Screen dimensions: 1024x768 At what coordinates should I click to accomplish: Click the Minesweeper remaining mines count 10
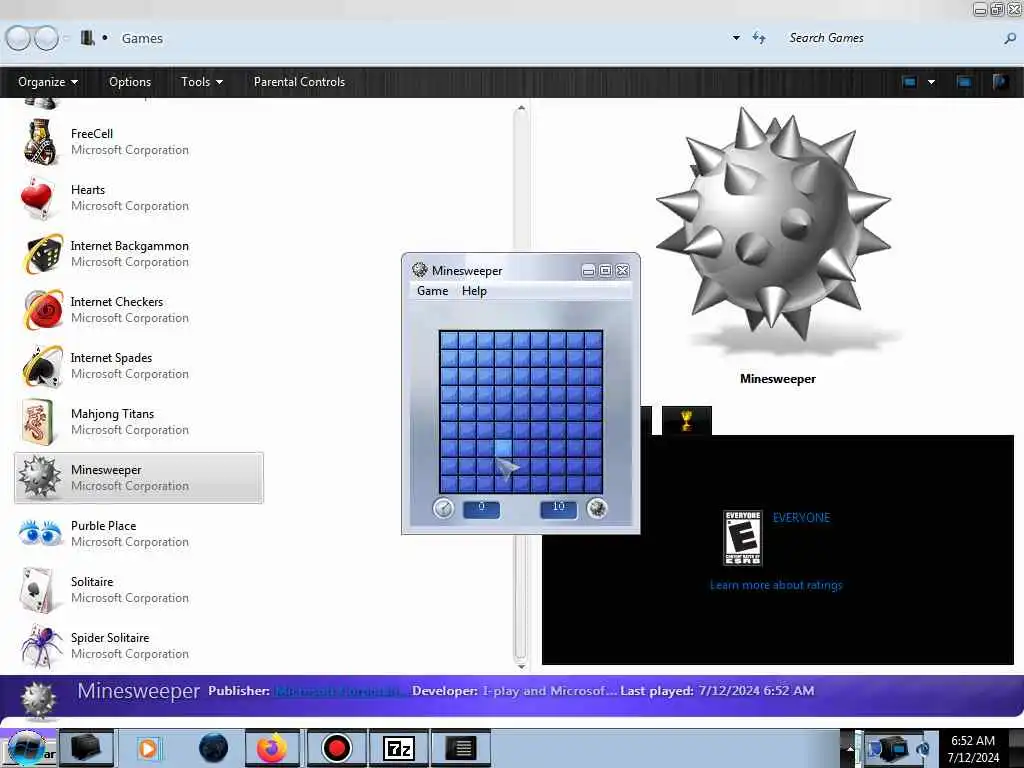click(558, 509)
